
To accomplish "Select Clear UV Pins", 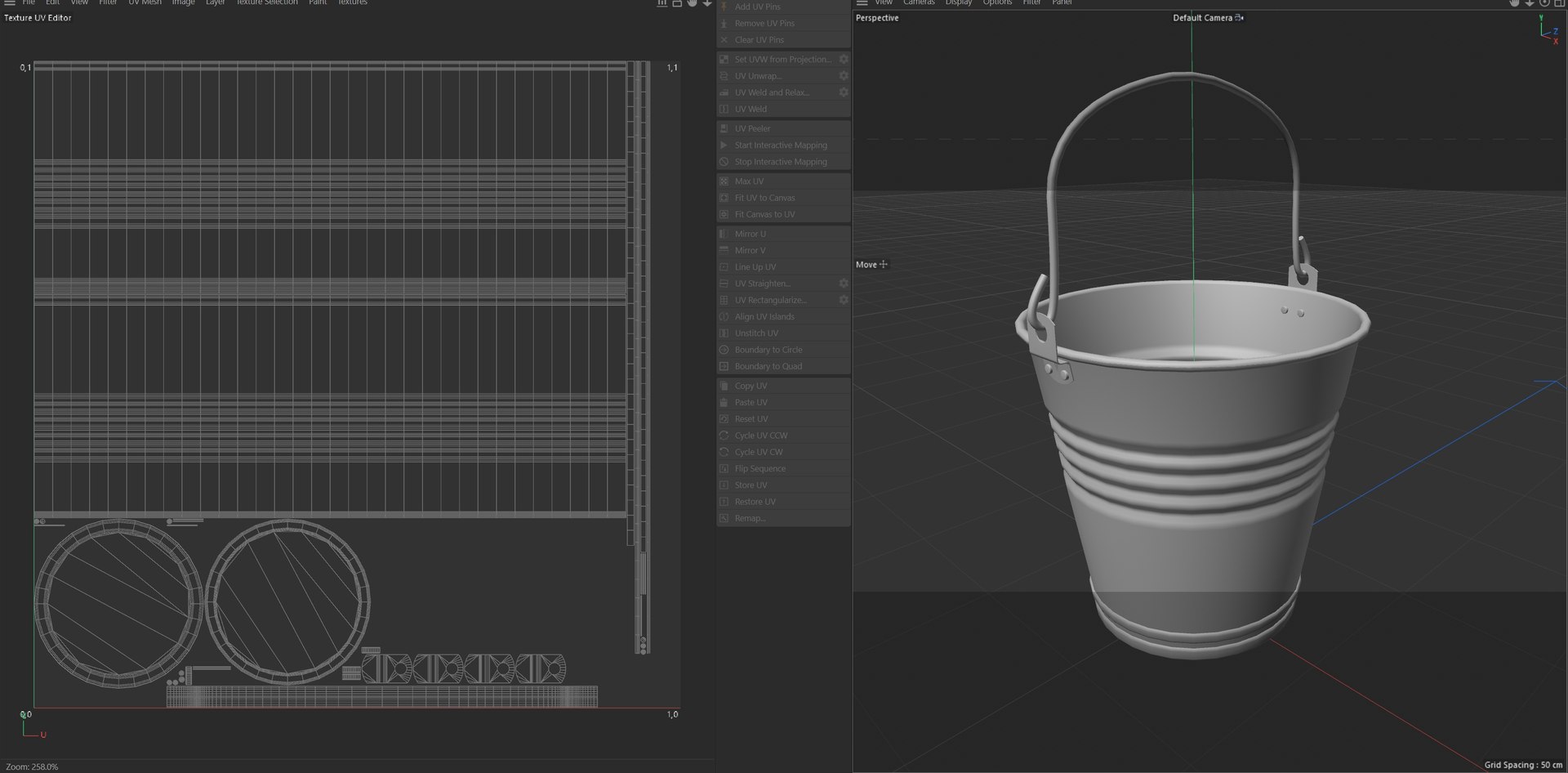I will pyautogui.click(x=784, y=39).
